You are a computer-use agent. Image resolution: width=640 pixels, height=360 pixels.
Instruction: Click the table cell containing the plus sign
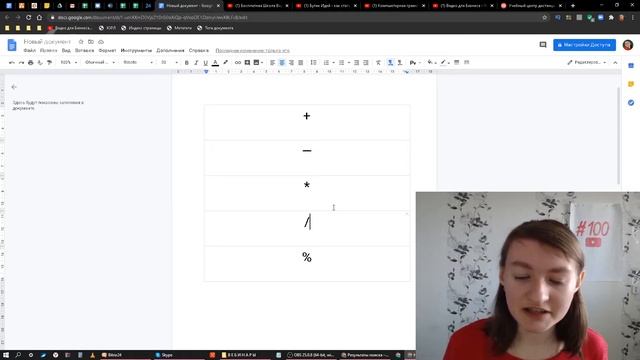pyautogui.click(x=307, y=122)
